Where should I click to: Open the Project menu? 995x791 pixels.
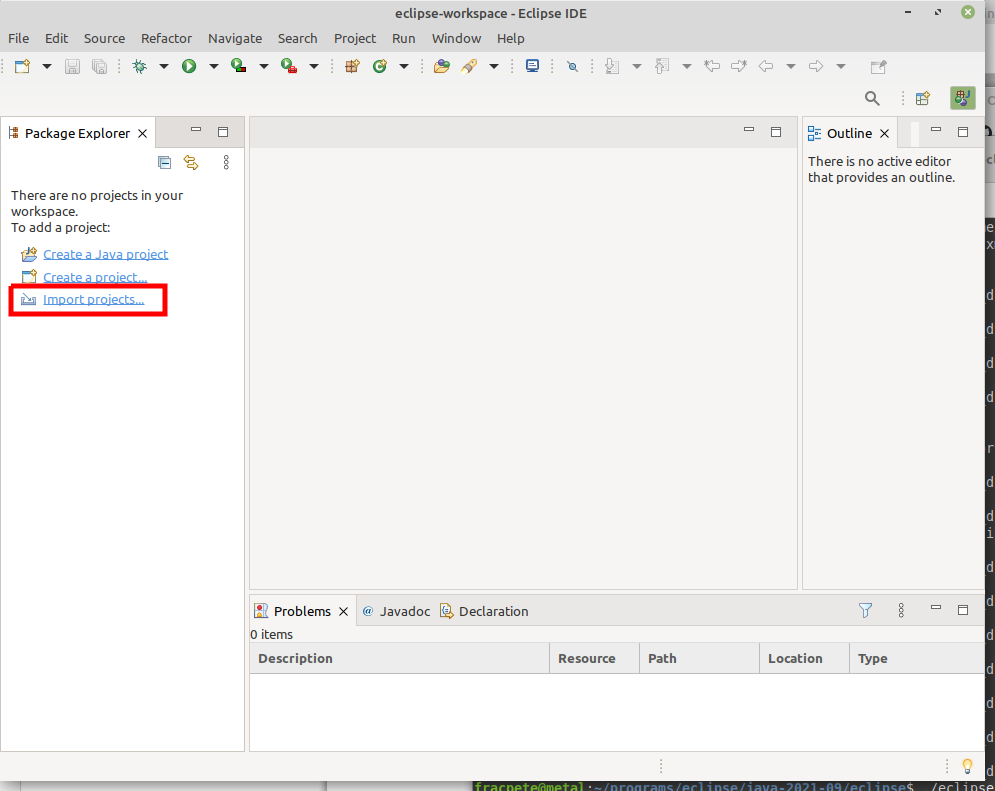(355, 39)
